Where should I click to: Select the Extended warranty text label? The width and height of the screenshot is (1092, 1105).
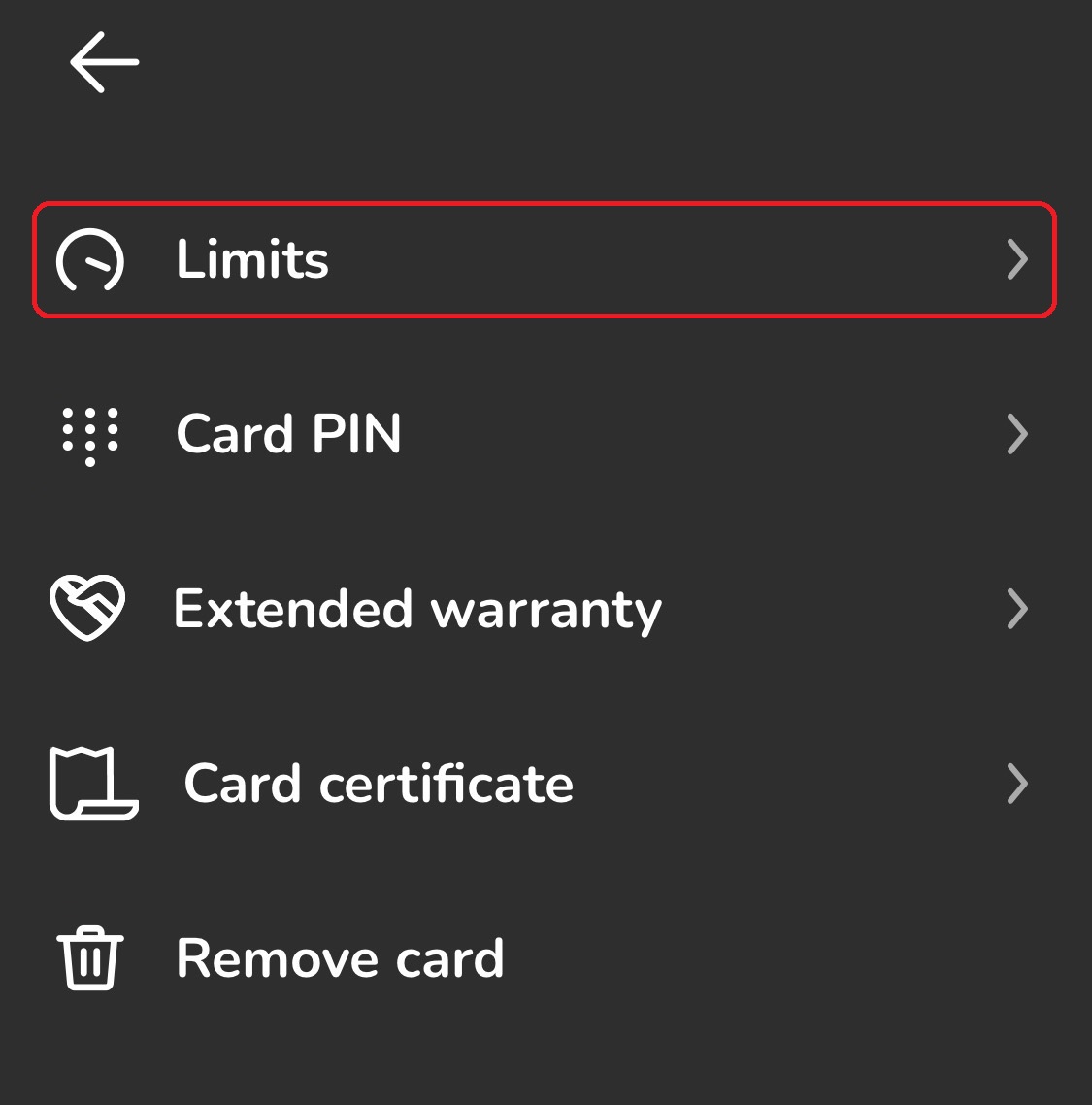coord(417,611)
